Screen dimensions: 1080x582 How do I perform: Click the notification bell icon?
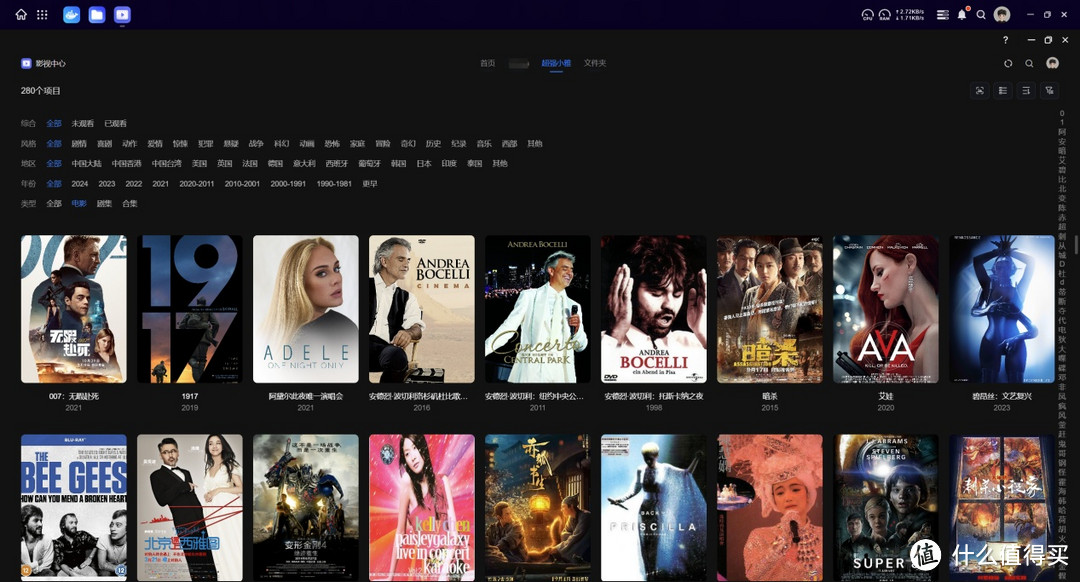962,15
